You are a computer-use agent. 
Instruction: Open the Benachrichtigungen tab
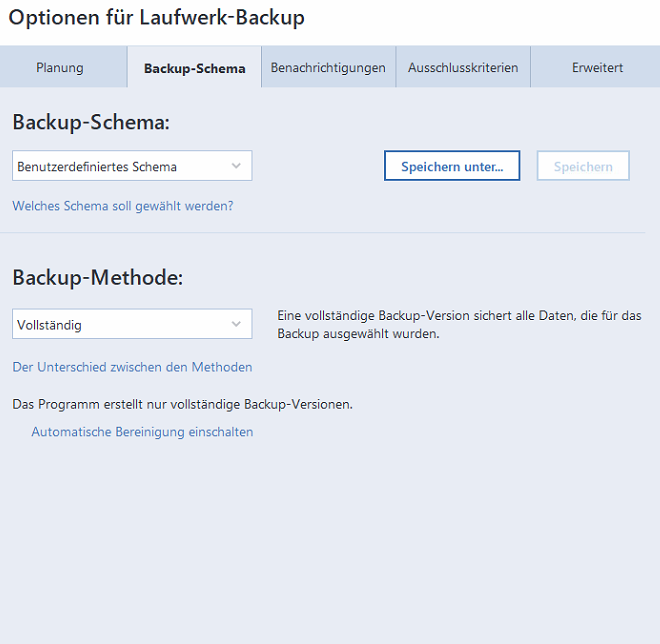[x=328, y=67]
